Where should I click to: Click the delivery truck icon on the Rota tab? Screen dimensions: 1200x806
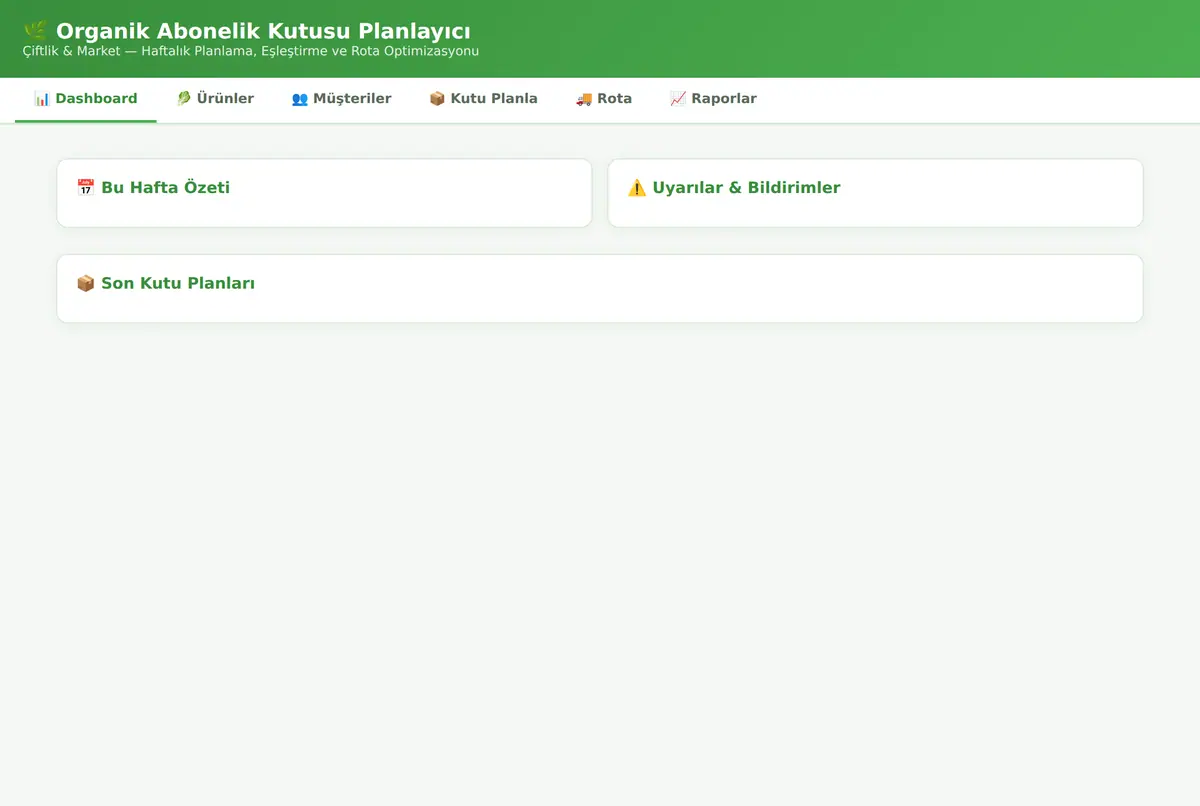tap(584, 99)
